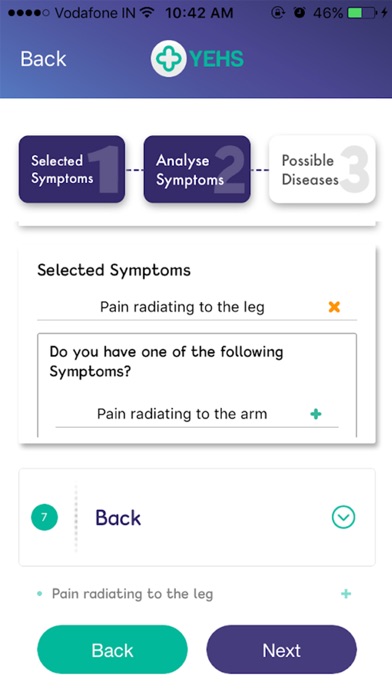The width and height of the screenshot is (392, 696).
Task: Tap the number 7 green badge
Action: click(x=44, y=517)
